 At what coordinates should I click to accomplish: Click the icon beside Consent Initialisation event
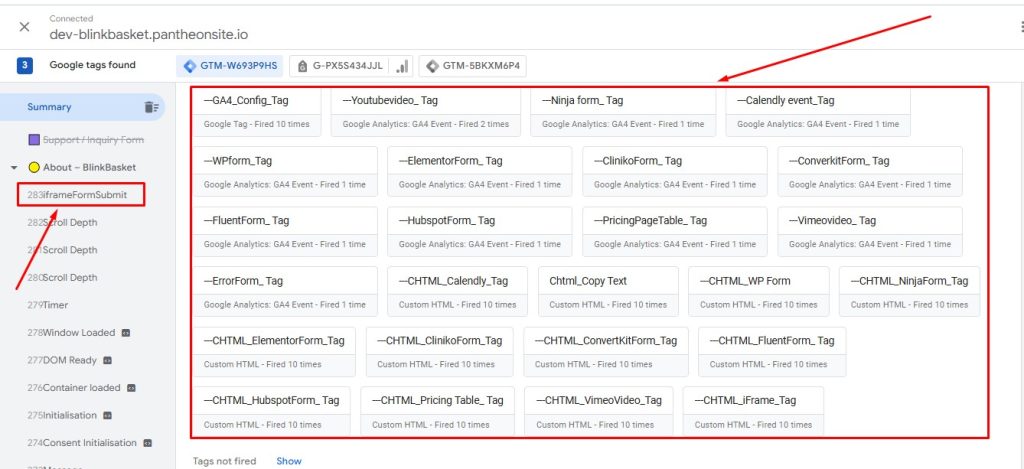coord(147,443)
